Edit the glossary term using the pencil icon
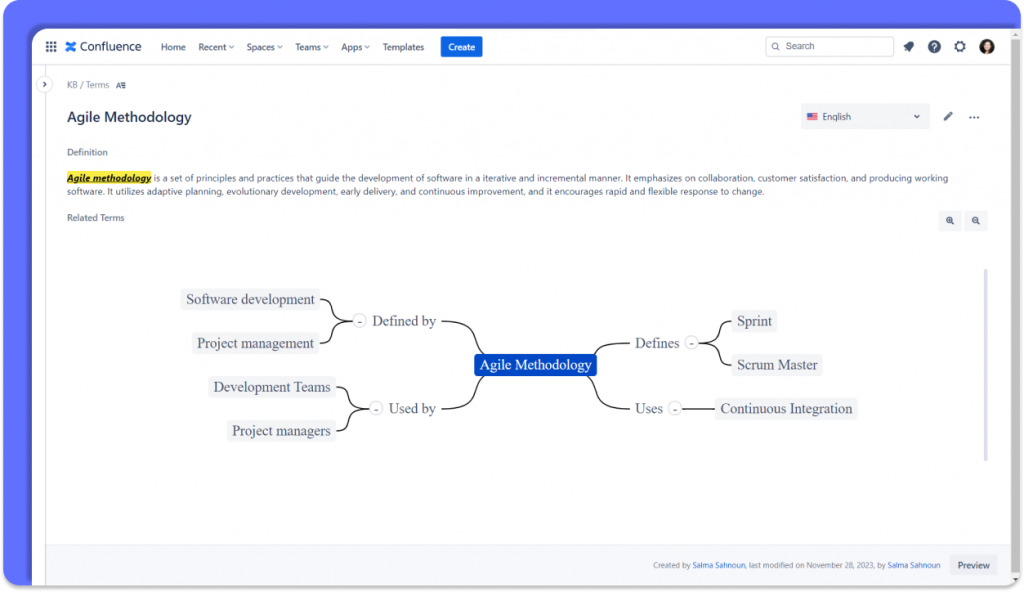Image resolution: width=1024 pixels, height=592 pixels. pos(948,116)
